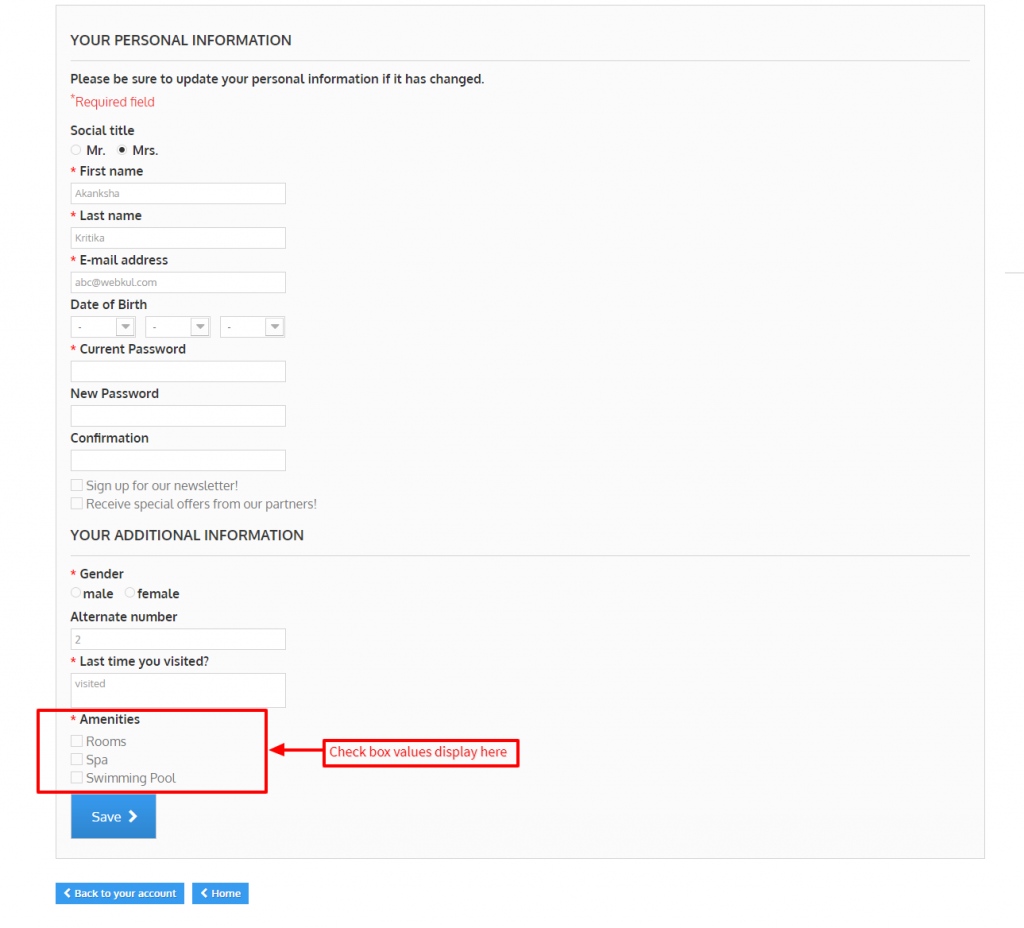The image size is (1024, 928).
Task: Click the First name input field
Action: click(x=178, y=193)
